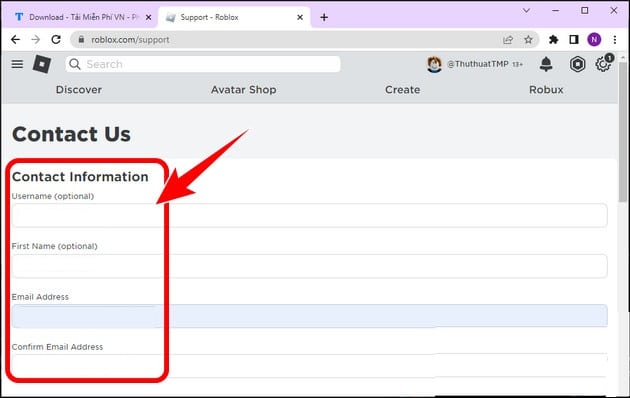
Task: Open the Chrome extensions puzzle icon
Action: click(553, 39)
